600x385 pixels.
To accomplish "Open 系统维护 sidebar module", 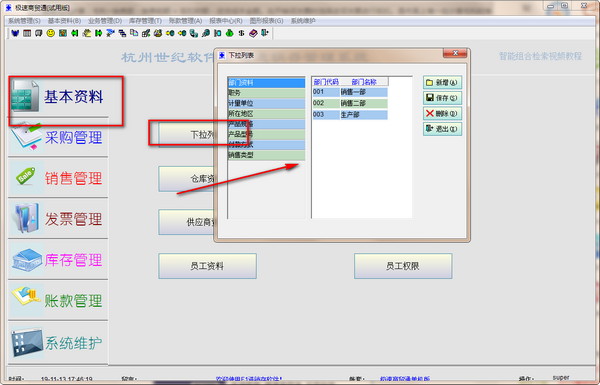I will coord(58,343).
